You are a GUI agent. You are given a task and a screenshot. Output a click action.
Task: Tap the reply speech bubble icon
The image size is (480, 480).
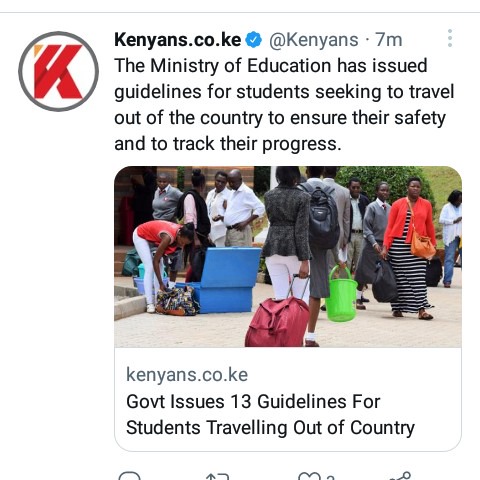point(129,476)
